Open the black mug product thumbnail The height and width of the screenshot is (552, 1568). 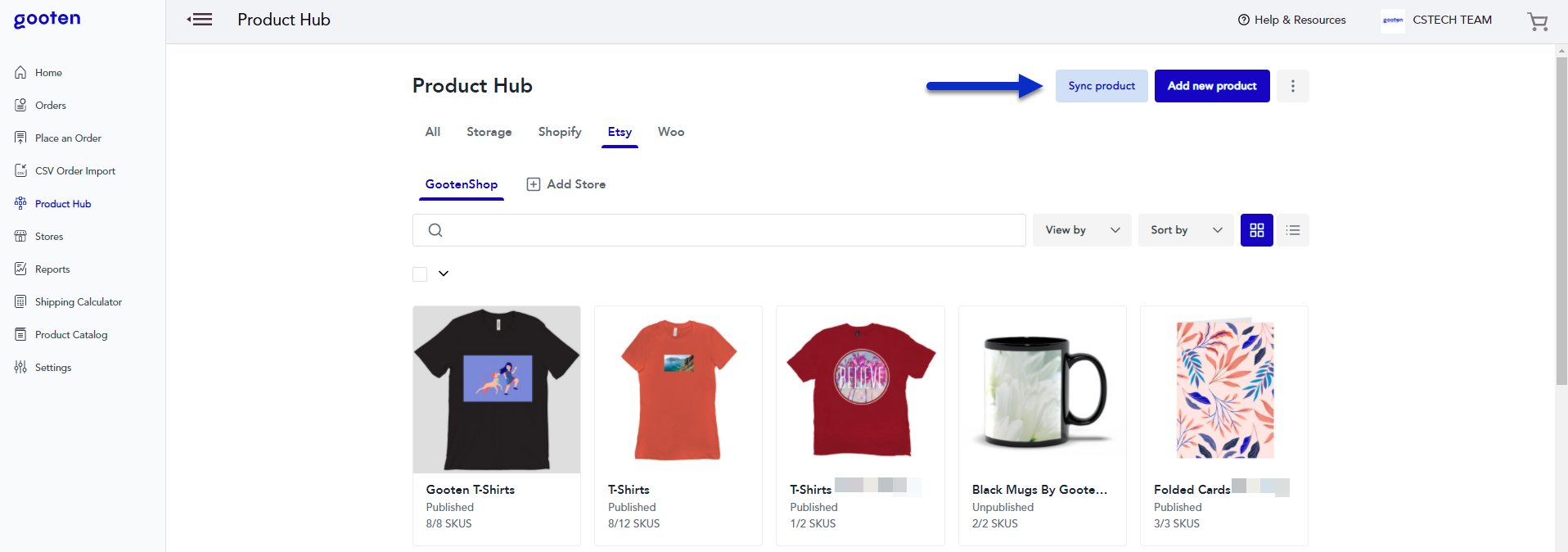pos(1043,390)
